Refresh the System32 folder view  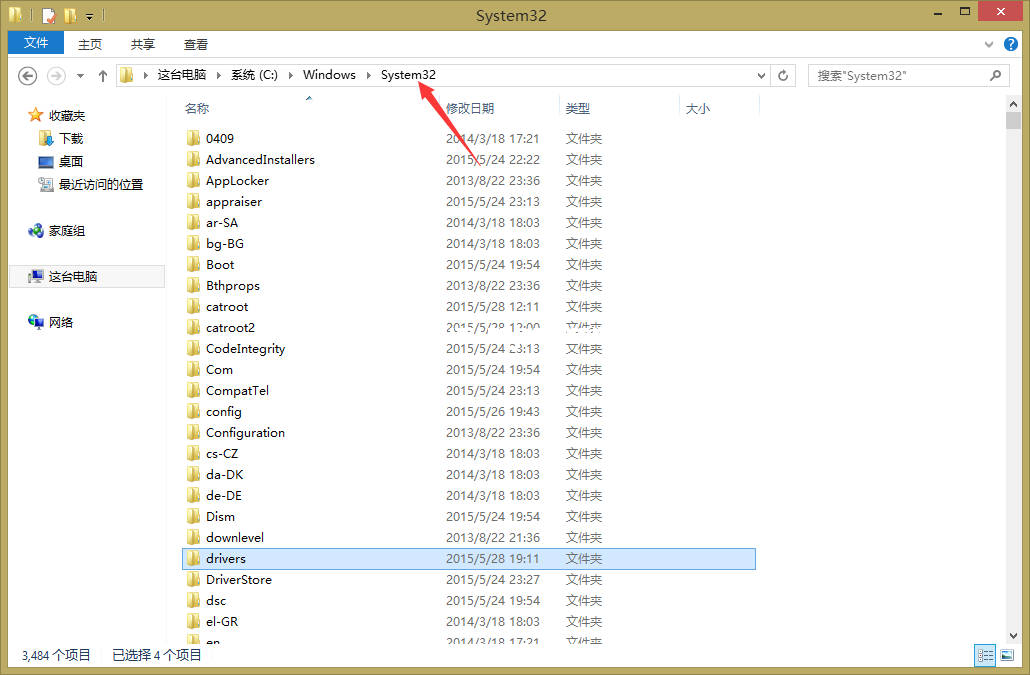tap(783, 76)
